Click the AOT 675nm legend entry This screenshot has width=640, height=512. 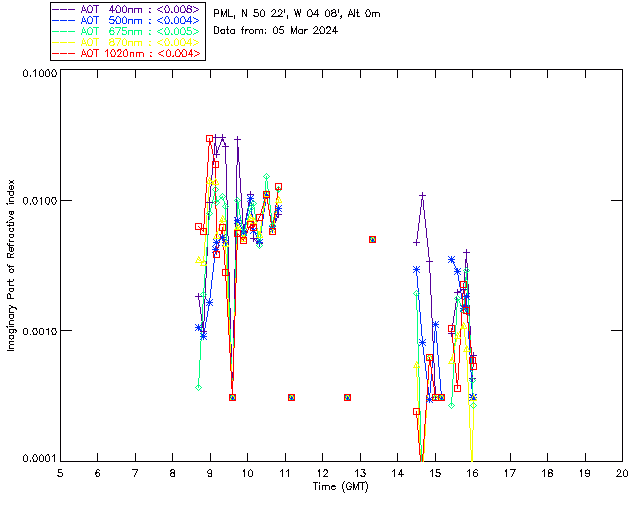[x=127, y=31]
